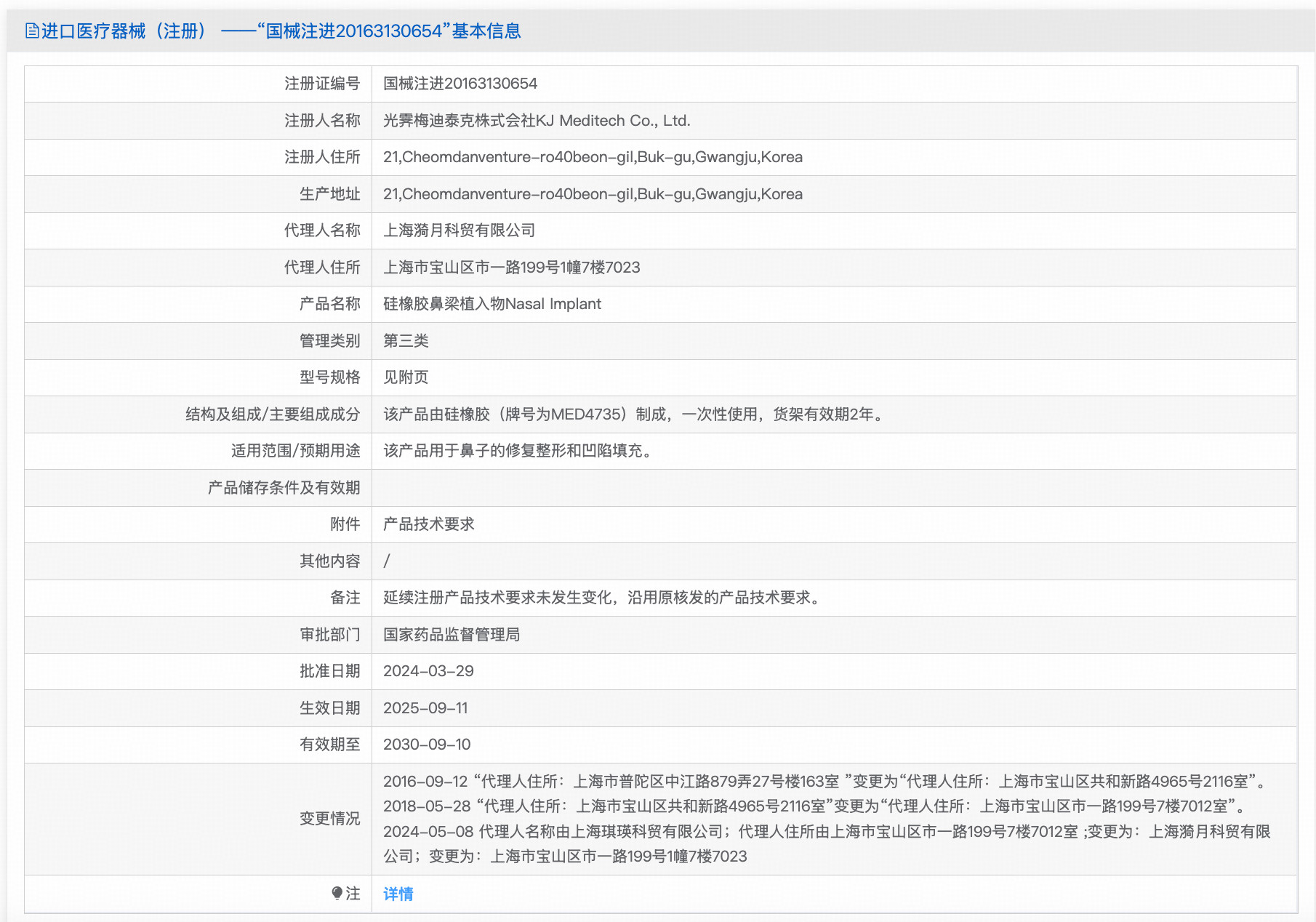The width and height of the screenshot is (1316, 922).
Task: Select the product name Nasal Implant
Action: (x=492, y=304)
